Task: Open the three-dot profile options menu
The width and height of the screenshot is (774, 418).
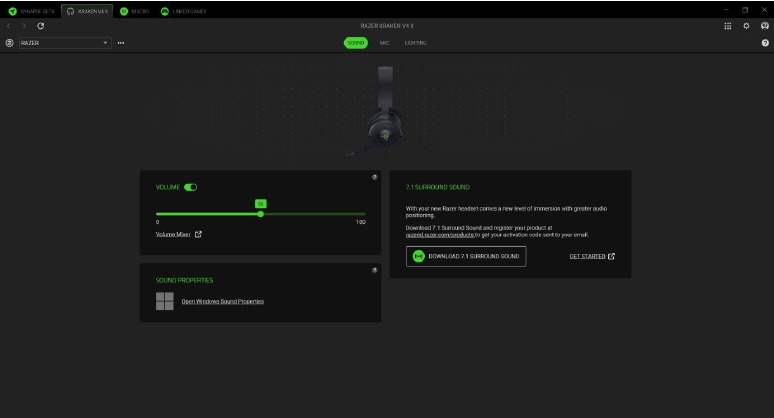Action: click(x=121, y=43)
